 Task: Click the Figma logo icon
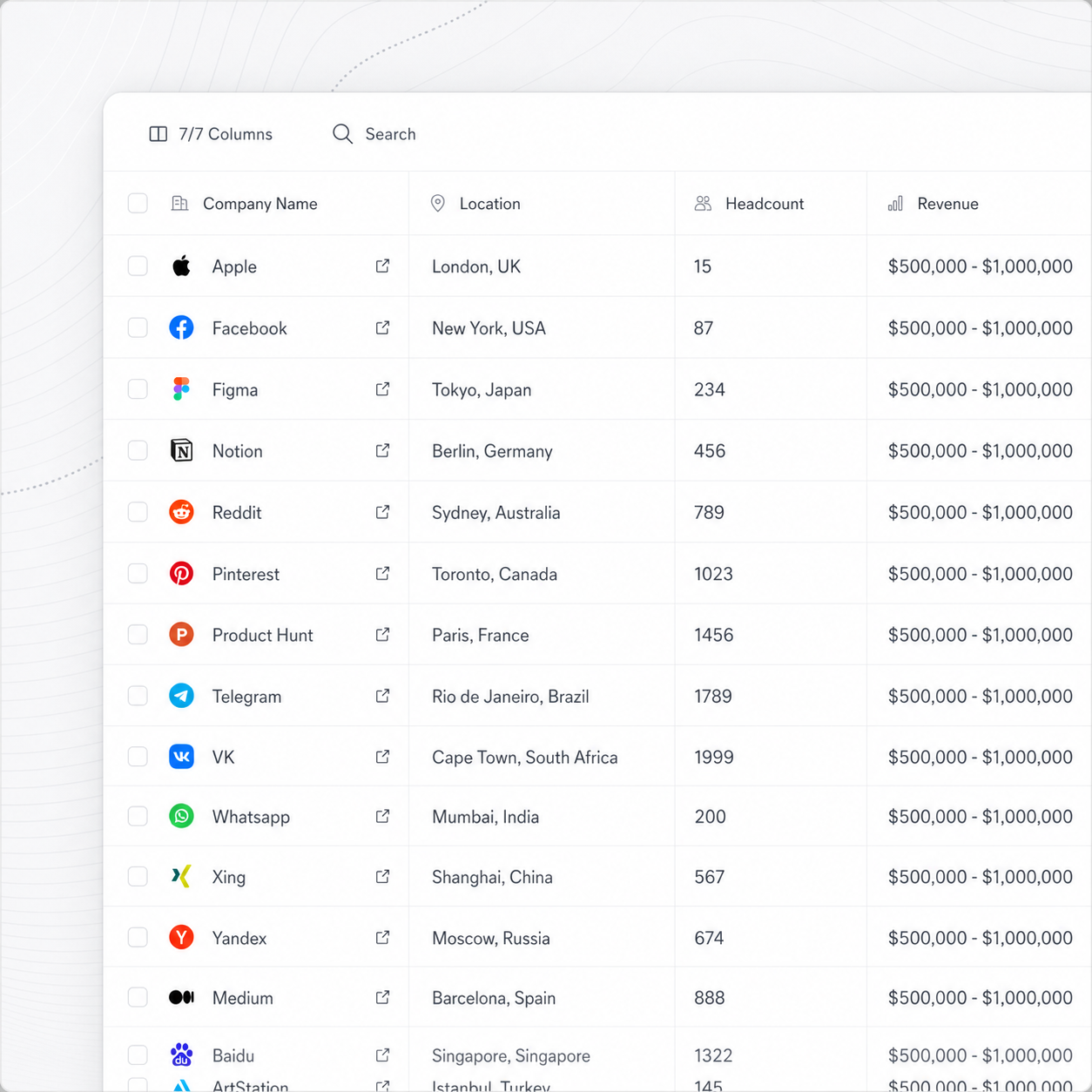[181, 389]
